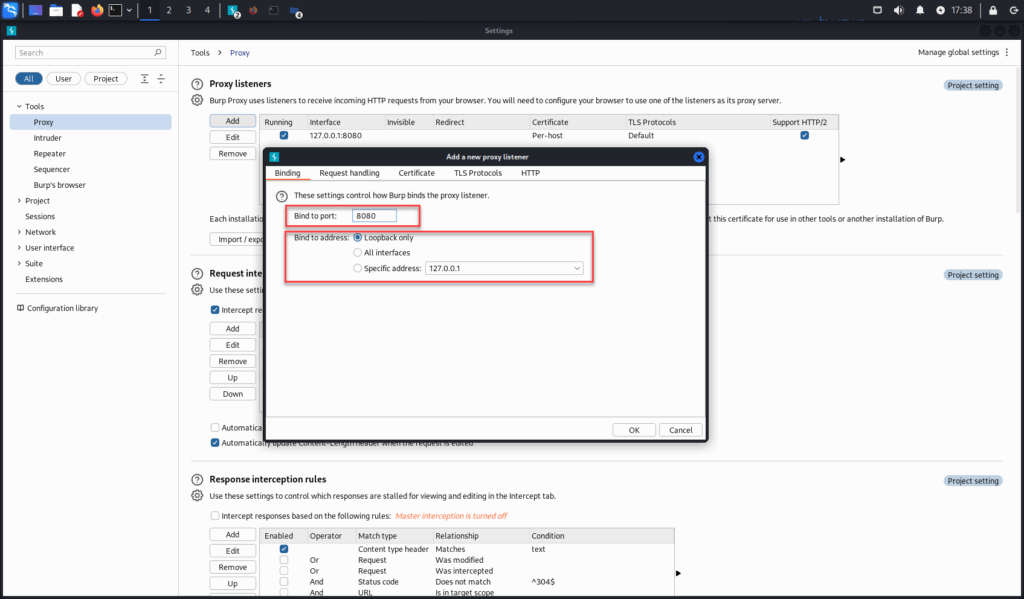Viewport: 1024px width, 599px height.
Task: Select the Loopback only radio button
Action: 357,237
